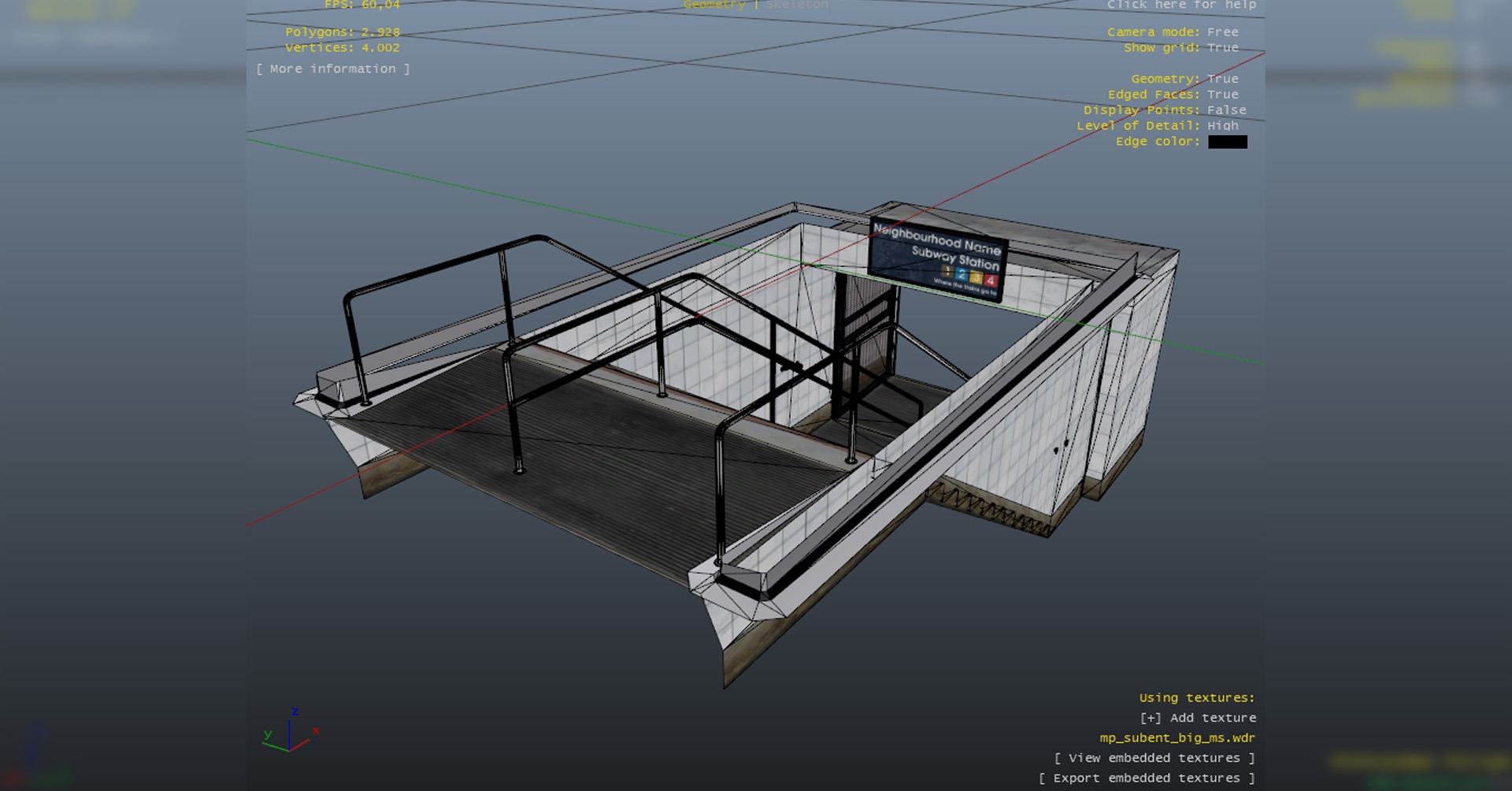
Task: Open Click here for help link
Action: [x=1181, y=6]
